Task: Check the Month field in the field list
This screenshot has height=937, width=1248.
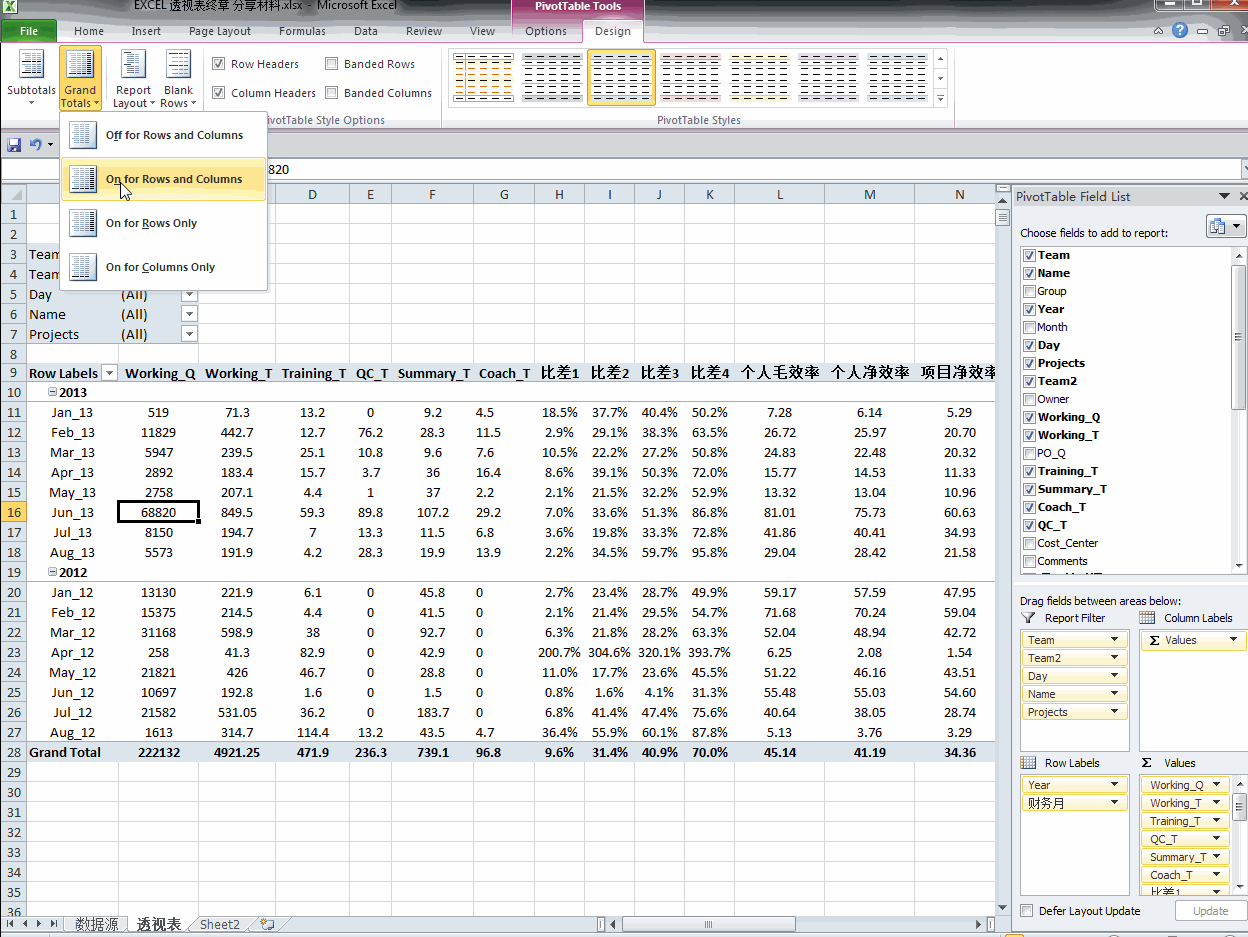Action: [1030, 327]
